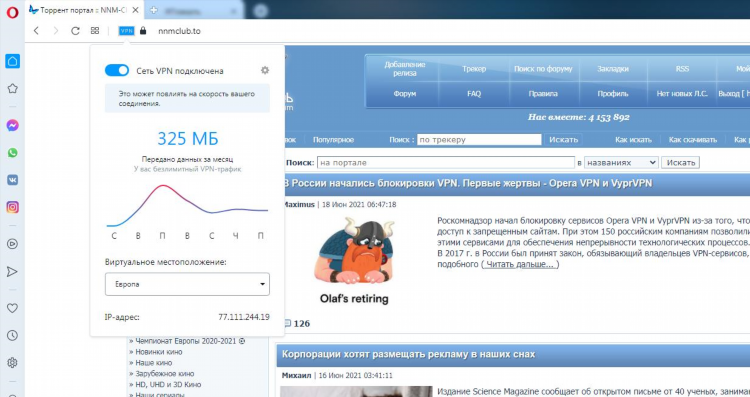Open Поиск по форуму menu item
This screenshot has height=397, width=750.
pos(543,69)
